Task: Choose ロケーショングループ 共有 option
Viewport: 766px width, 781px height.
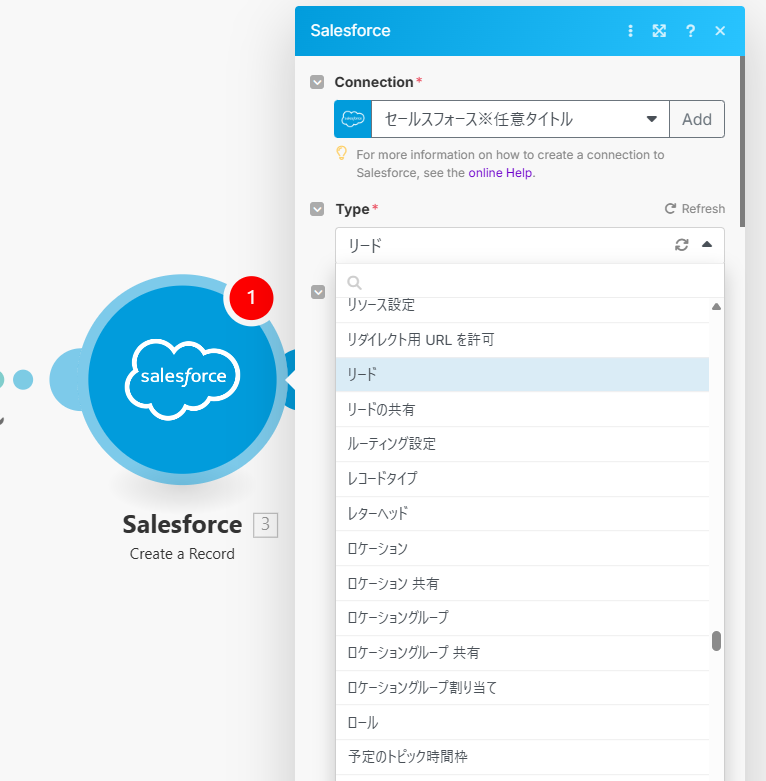Action: (x=522, y=653)
